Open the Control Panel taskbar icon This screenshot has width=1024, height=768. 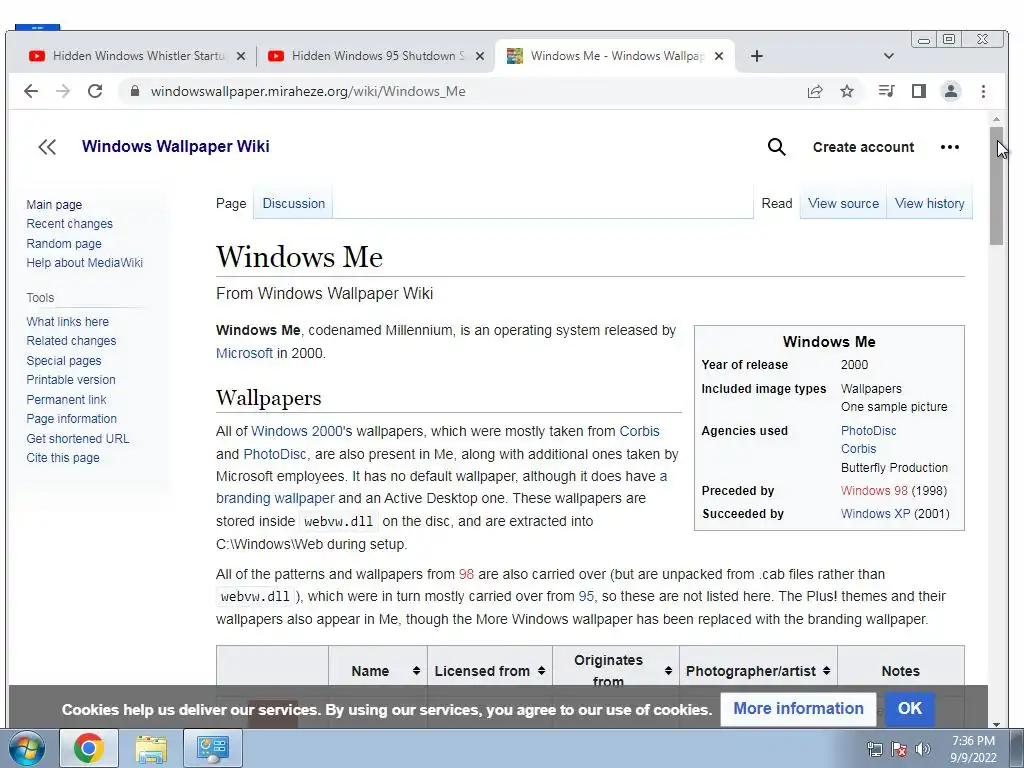click(x=213, y=748)
